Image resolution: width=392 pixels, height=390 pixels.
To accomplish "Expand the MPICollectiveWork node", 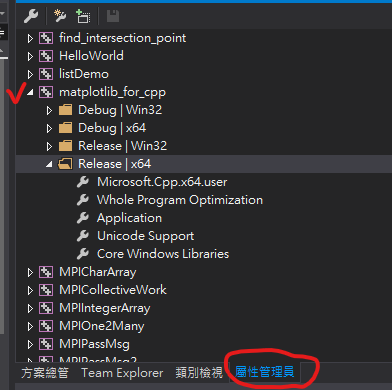I will coord(30,291).
